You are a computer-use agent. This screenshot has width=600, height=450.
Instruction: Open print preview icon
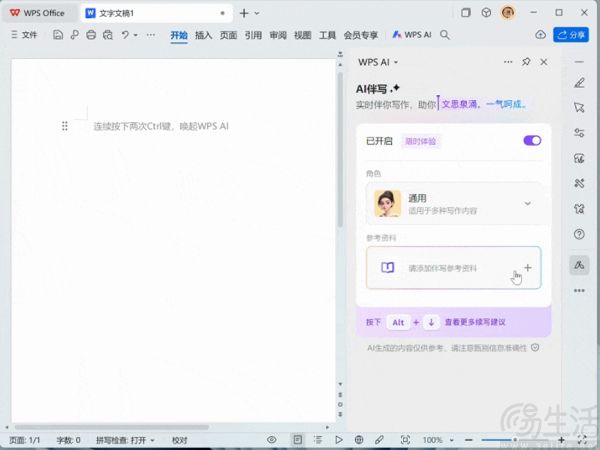(108, 35)
